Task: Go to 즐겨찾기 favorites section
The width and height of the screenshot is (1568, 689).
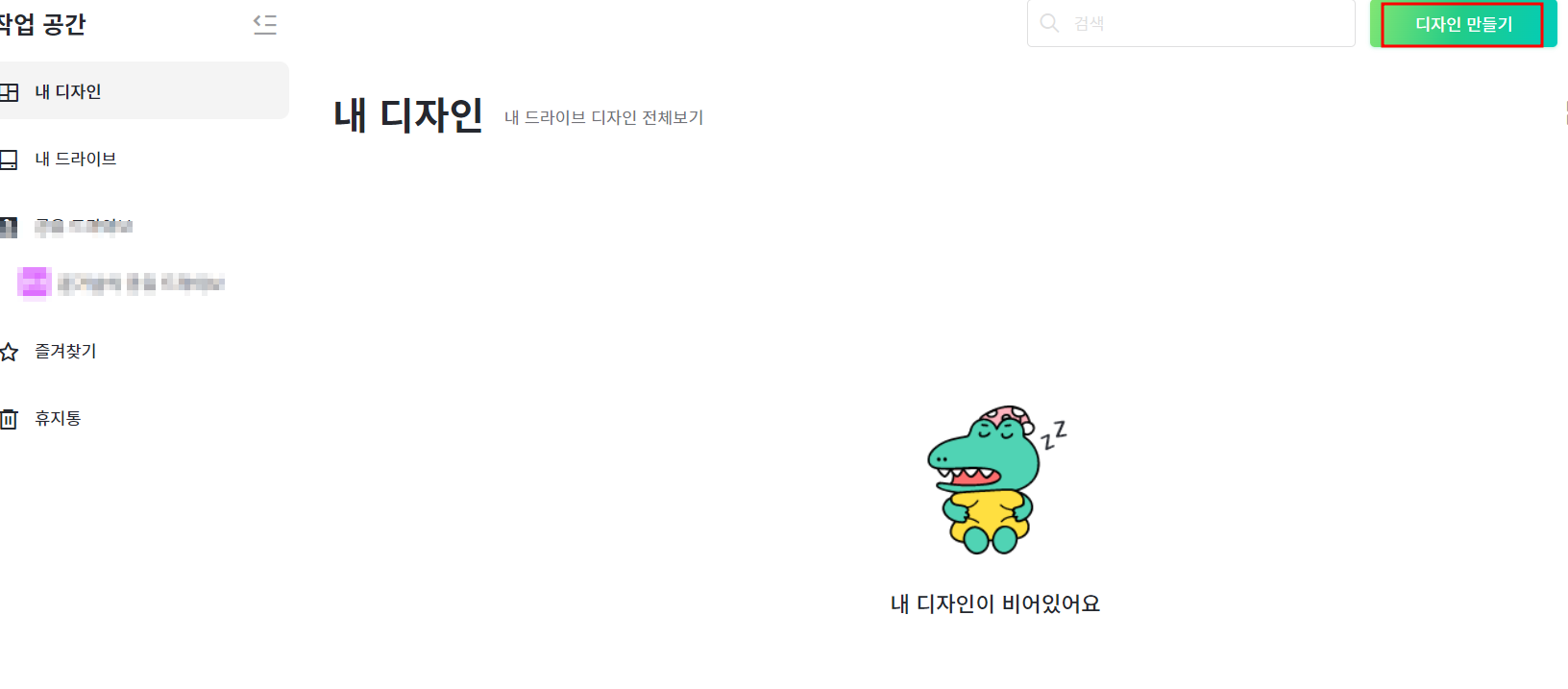Action: [144, 351]
